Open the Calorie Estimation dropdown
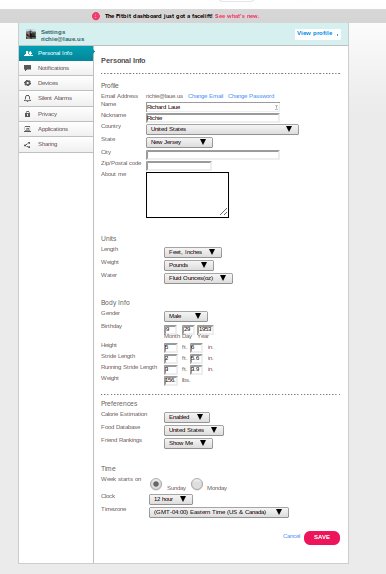 [187, 417]
